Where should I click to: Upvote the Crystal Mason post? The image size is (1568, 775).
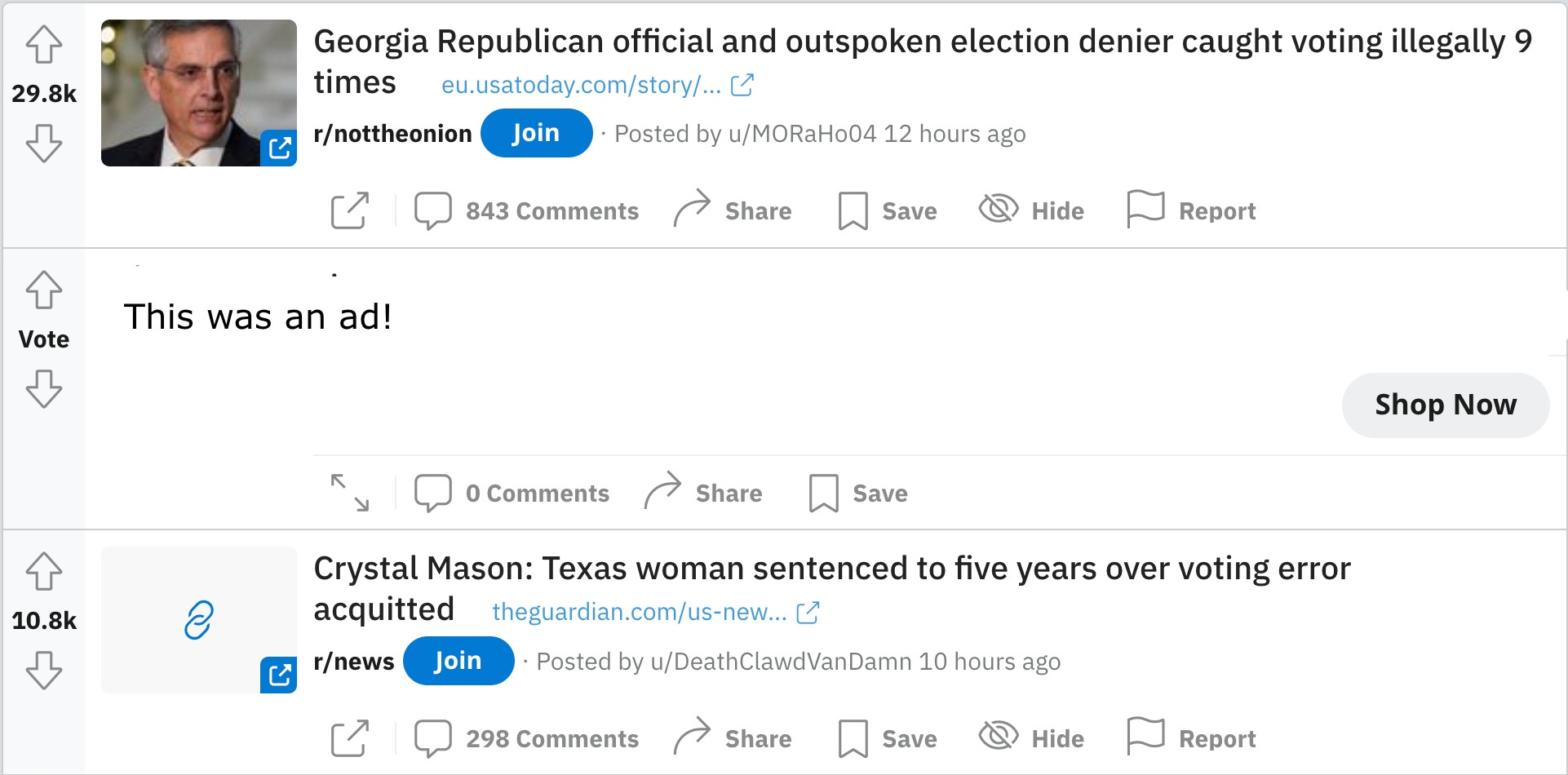tap(44, 571)
